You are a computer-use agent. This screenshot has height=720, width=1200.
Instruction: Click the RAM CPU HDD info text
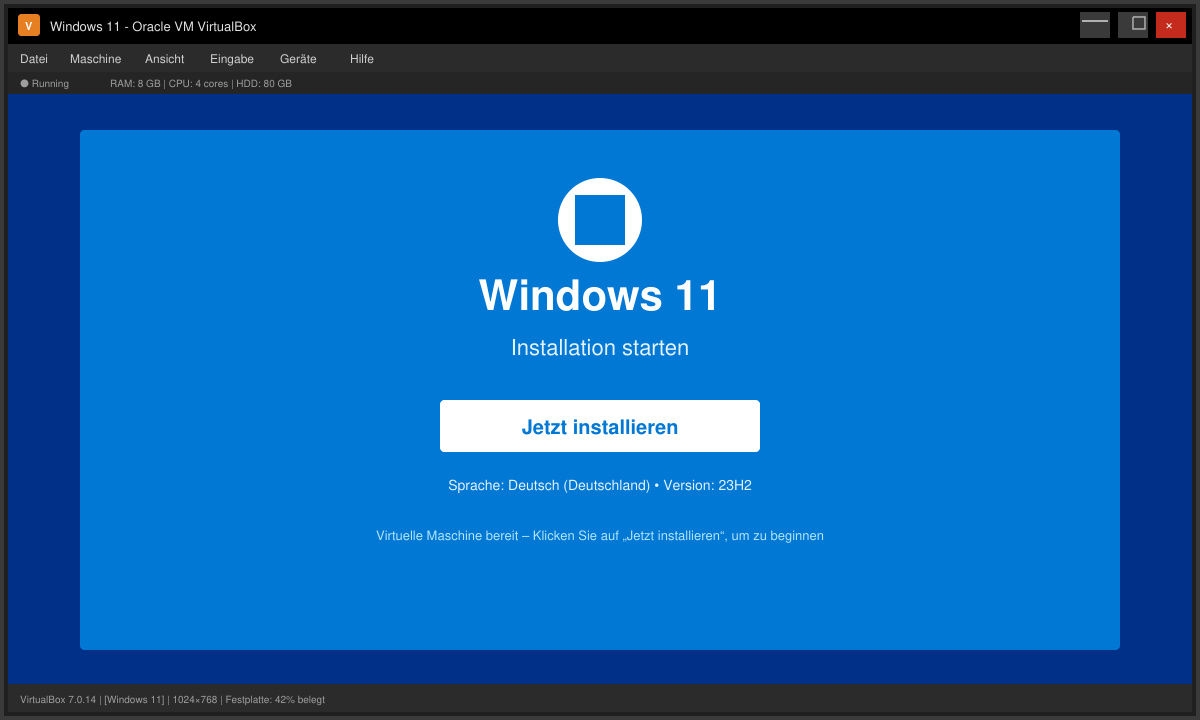tap(201, 84)
